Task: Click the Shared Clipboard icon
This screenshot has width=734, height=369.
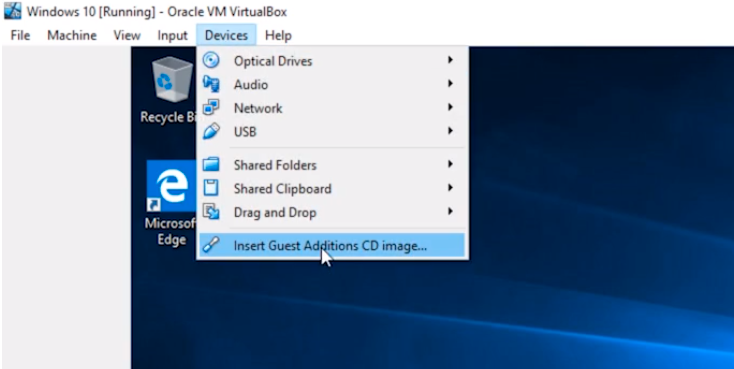Action: 211,188
